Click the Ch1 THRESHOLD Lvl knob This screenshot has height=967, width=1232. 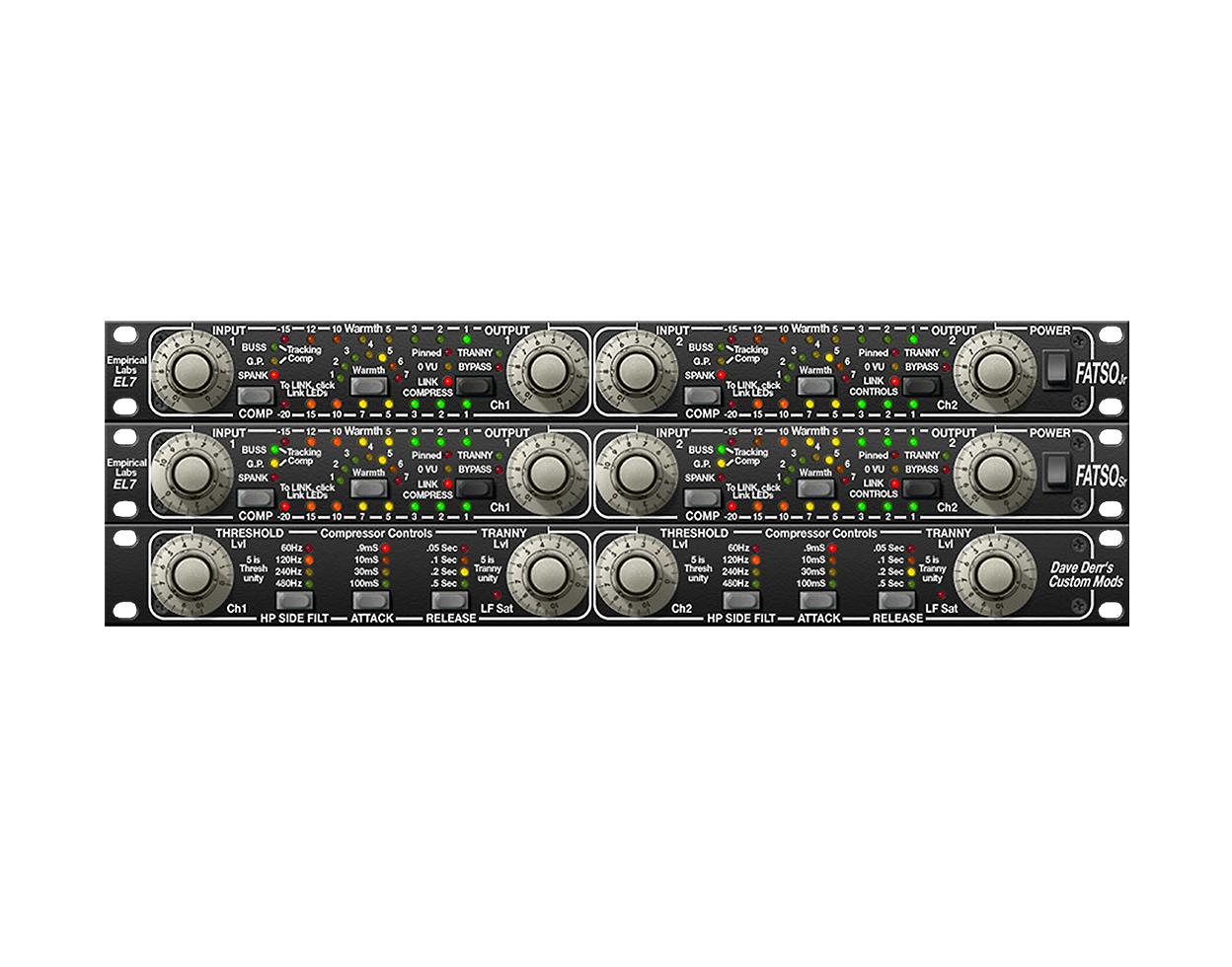click(x=192, y=575)
